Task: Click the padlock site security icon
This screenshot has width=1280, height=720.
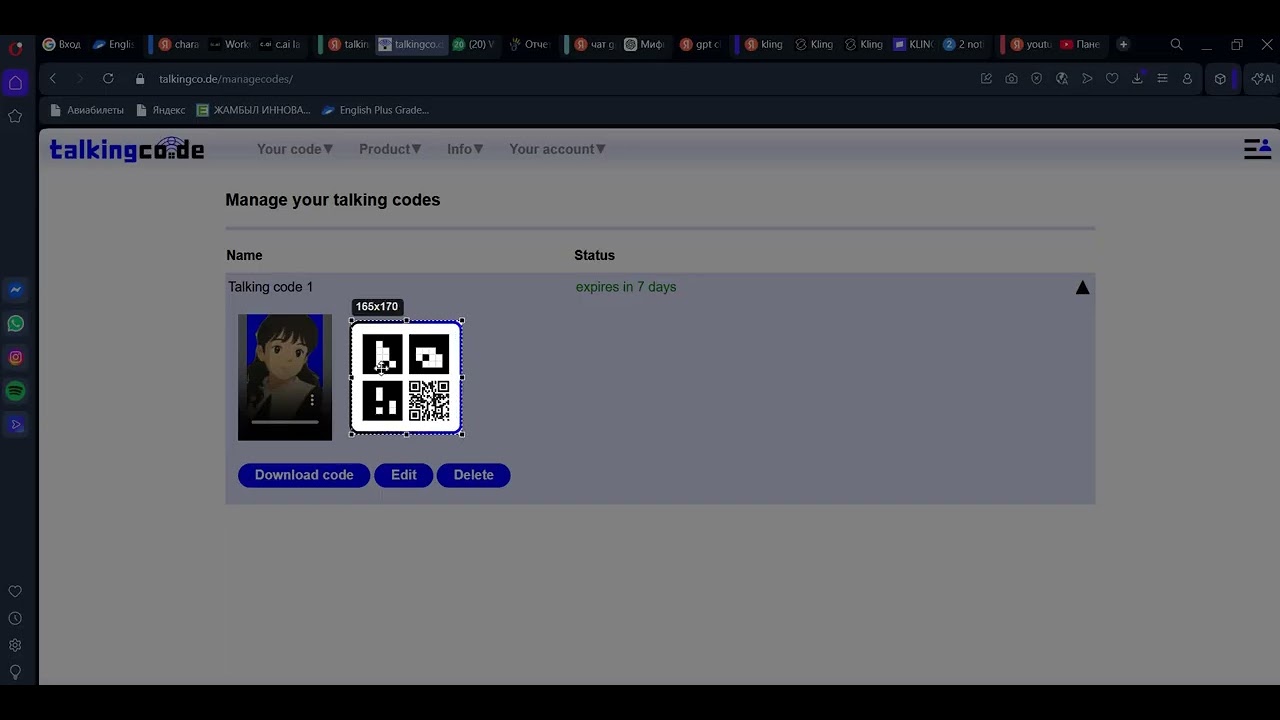Action: 140,79
